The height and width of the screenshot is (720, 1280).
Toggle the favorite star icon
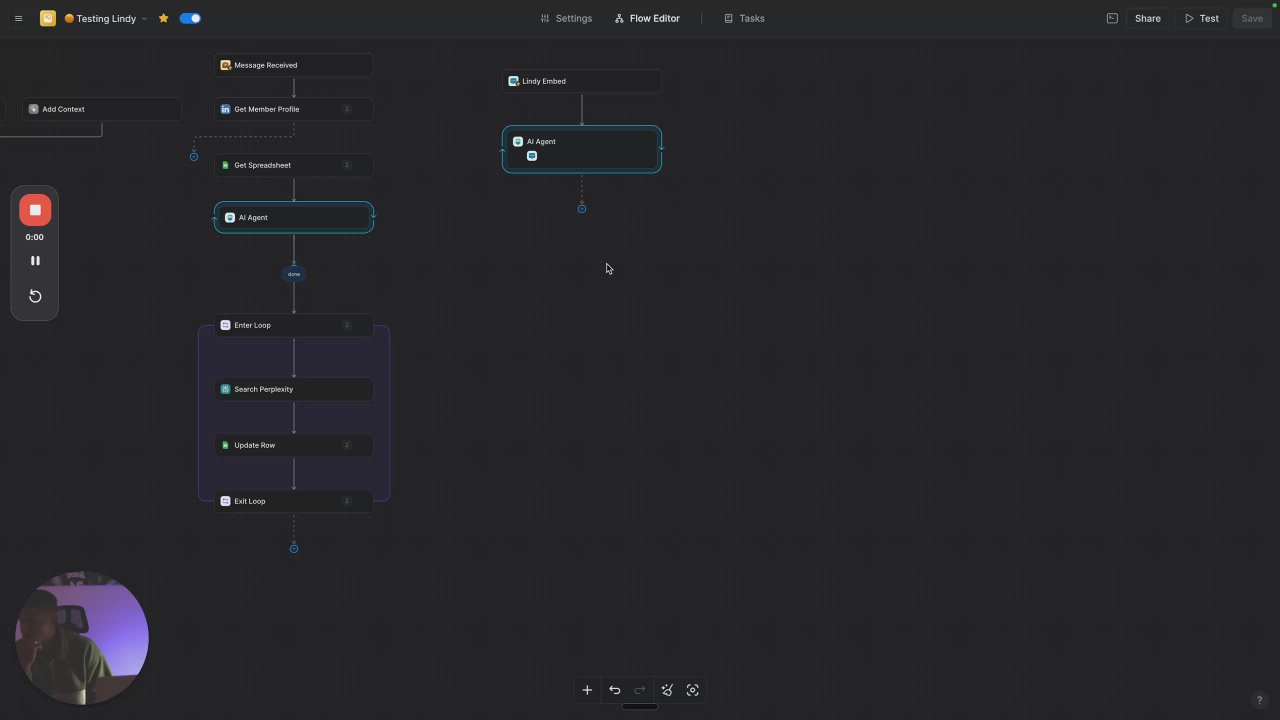tap(163, 18)
